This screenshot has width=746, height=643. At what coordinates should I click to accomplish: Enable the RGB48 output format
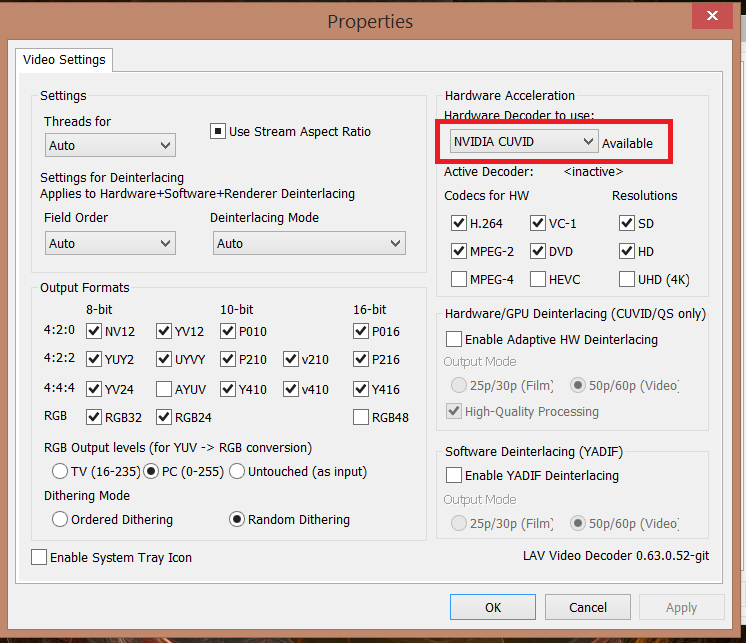(361, 417)
